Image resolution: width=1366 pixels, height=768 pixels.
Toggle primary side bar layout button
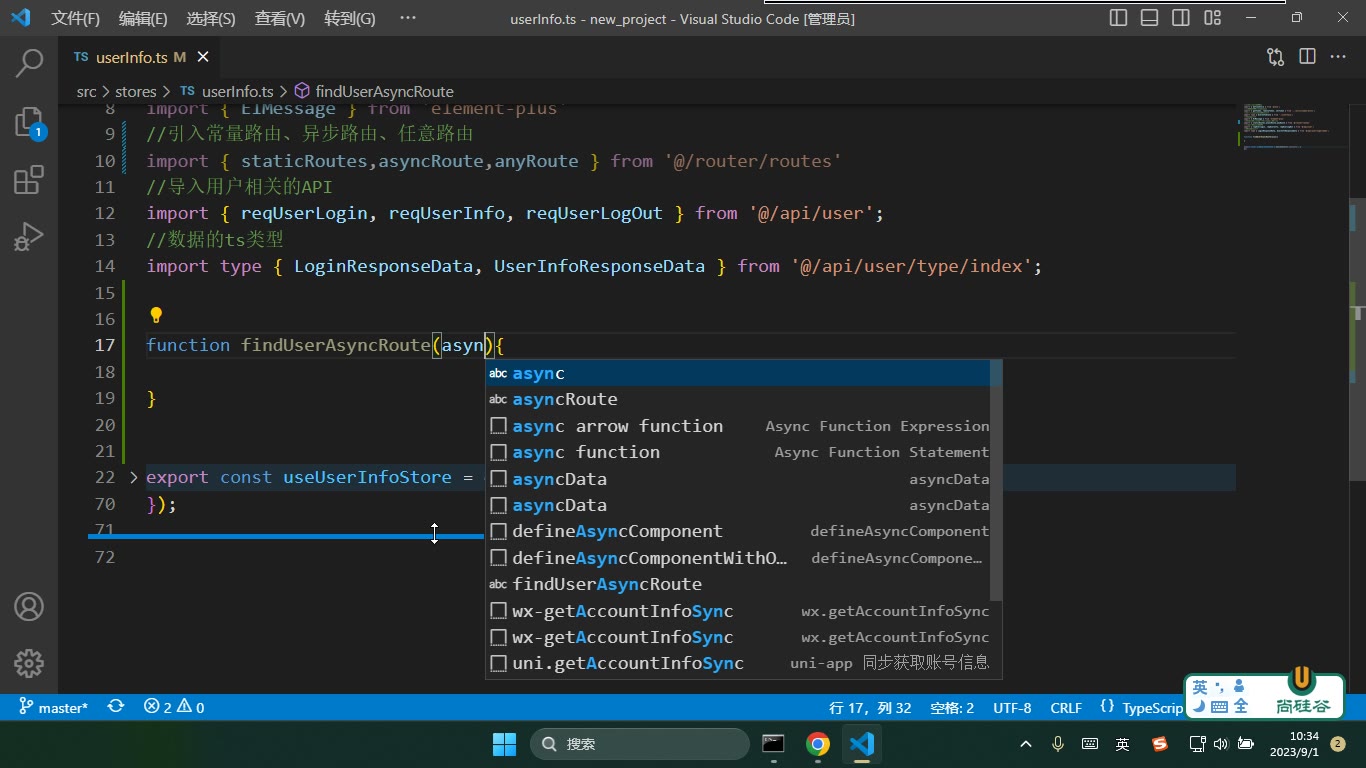[1119, 18]
